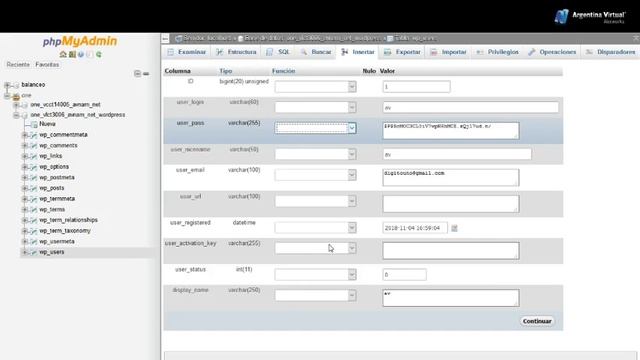Open the Disparadores tab

(611, 52)
